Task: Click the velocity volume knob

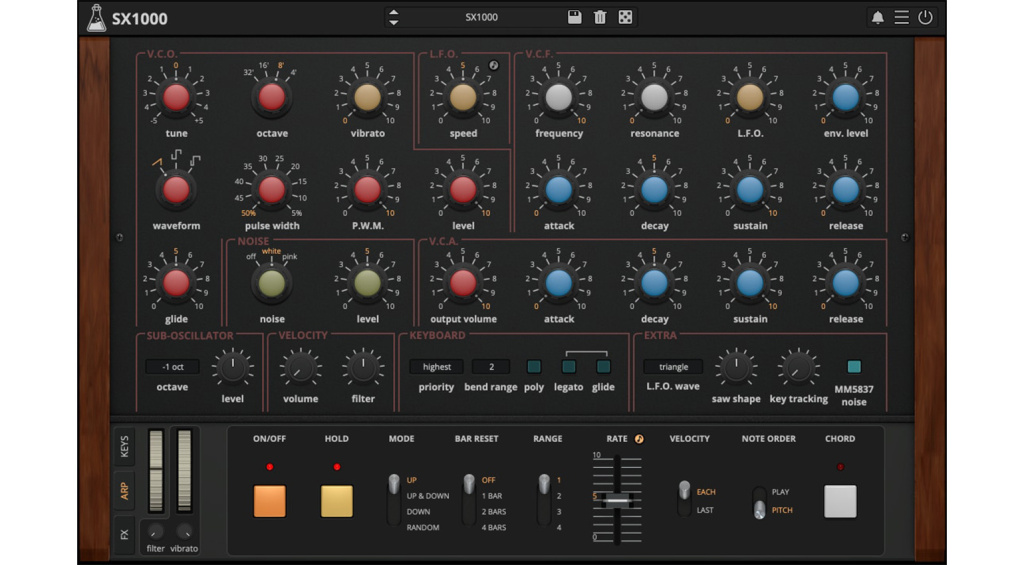Action: pyautogui.click(x=300, y=367)
